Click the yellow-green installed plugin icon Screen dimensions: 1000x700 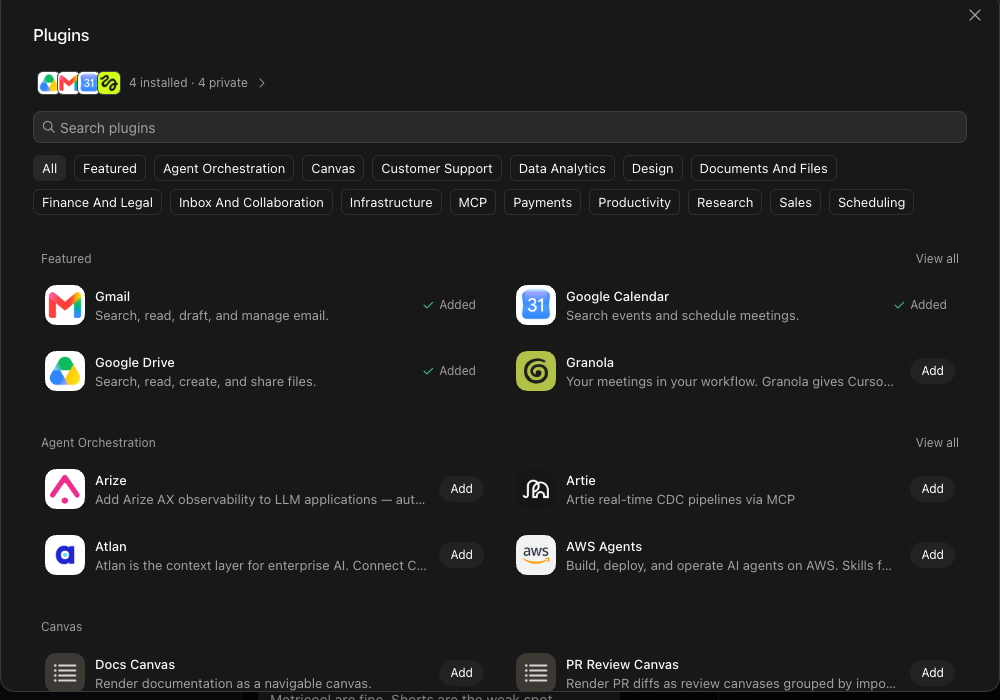point(109,83)
